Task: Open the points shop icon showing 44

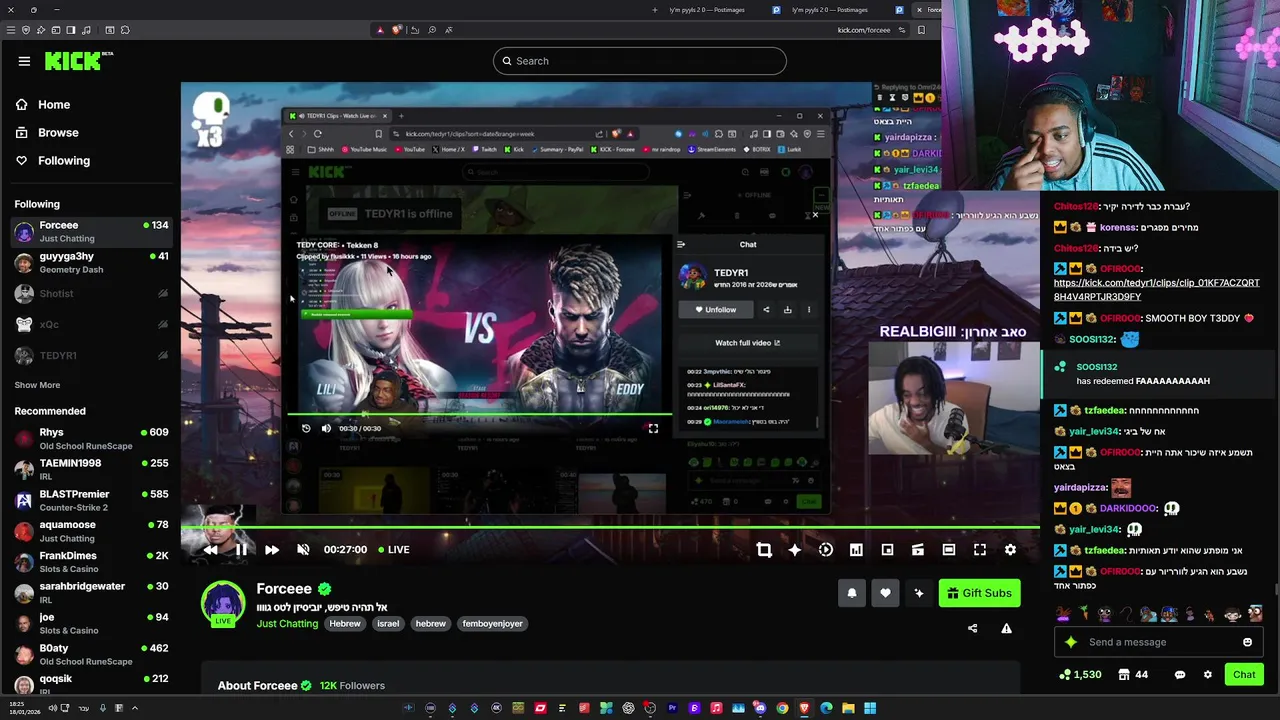Action: [1133, 675]
